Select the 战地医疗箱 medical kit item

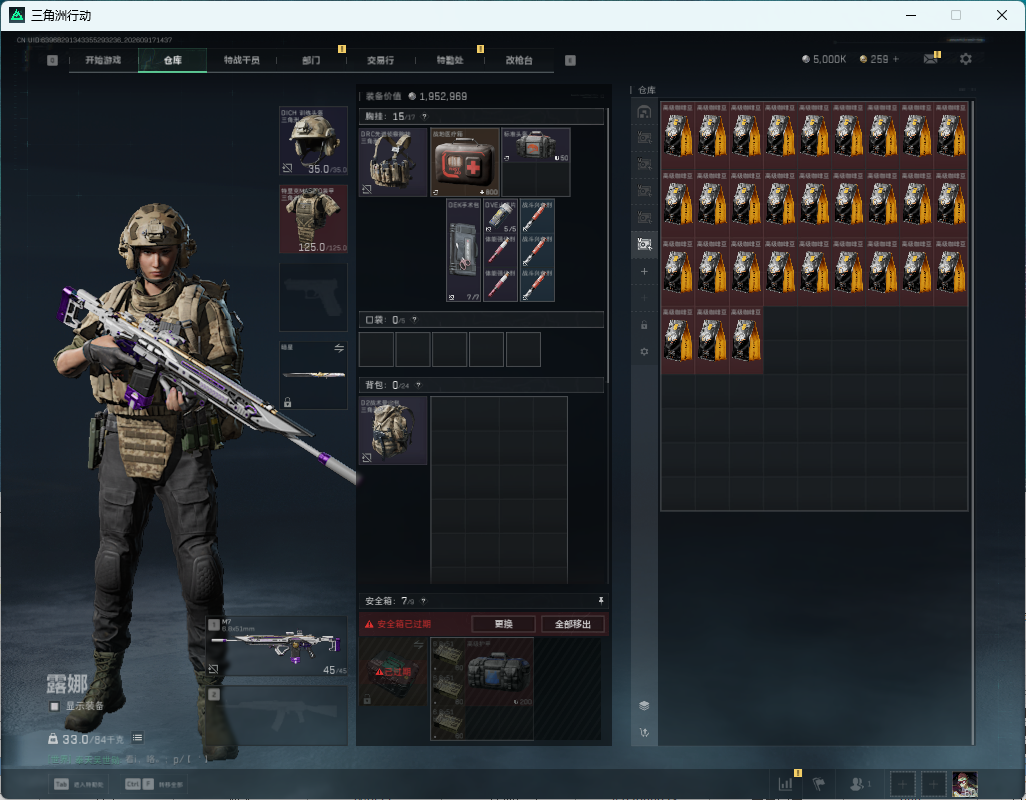(x=465, y=162)
